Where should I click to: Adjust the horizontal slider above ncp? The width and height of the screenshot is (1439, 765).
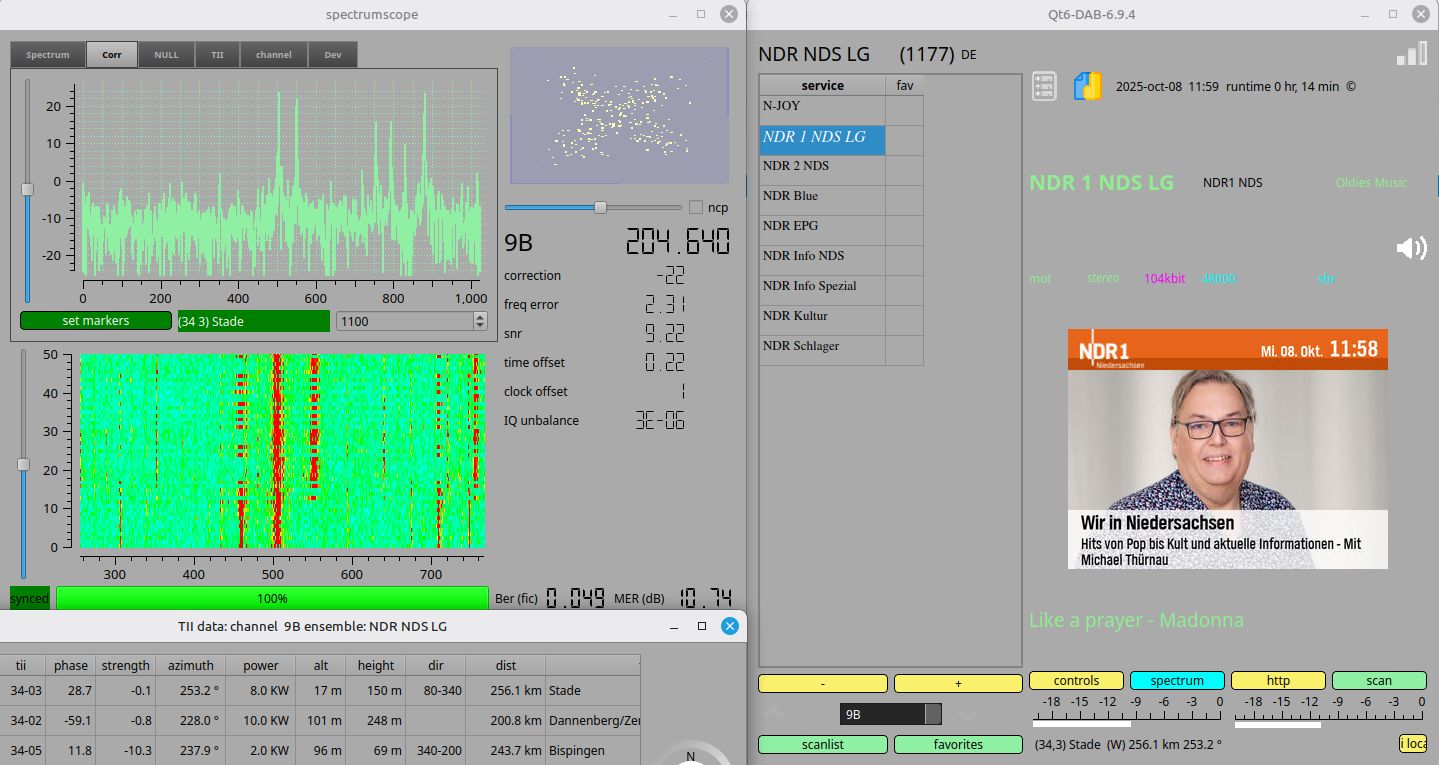click(x=600, y=207)
